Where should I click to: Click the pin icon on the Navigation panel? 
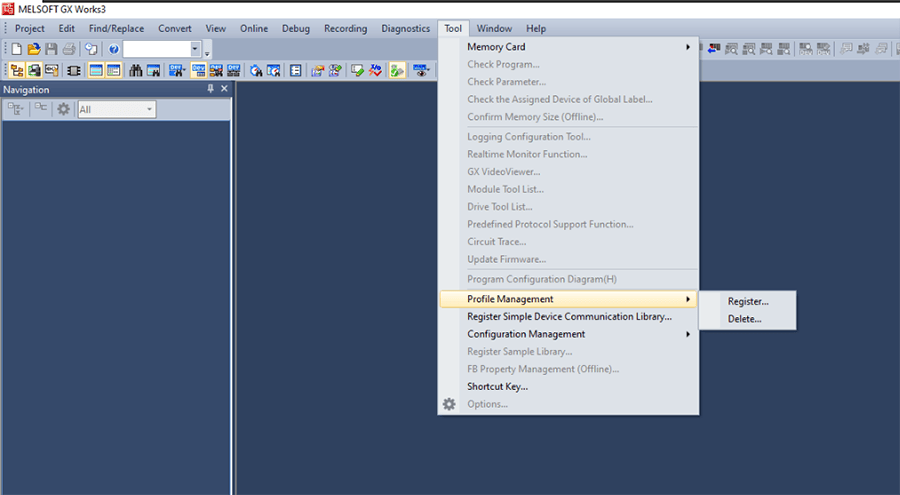[210, 89]
